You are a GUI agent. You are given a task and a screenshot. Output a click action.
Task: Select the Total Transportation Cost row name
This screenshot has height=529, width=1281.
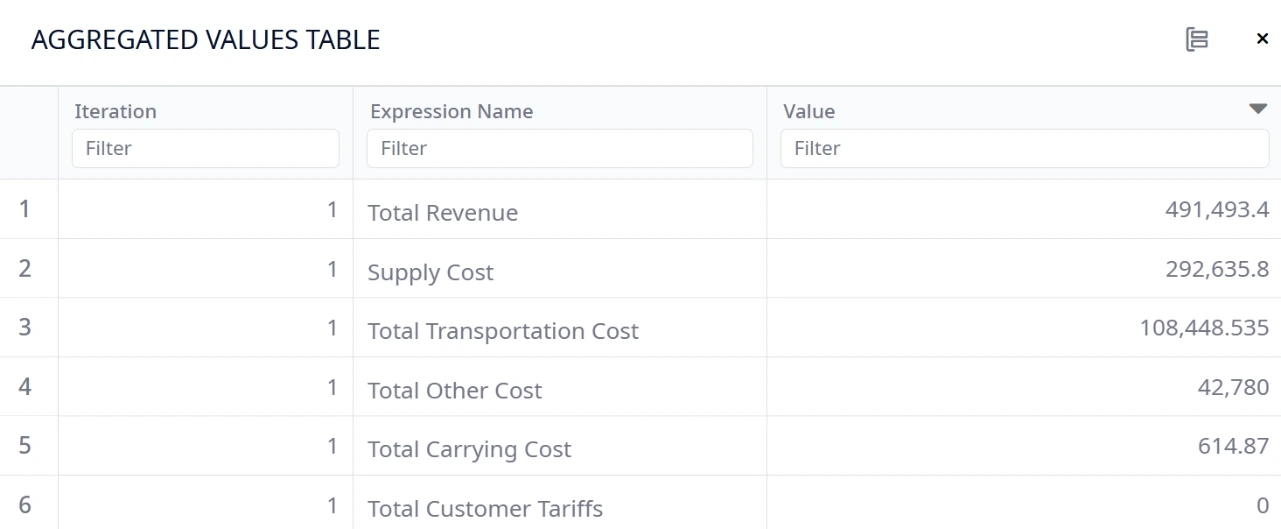pyautogui.click(x=503, y=331)
